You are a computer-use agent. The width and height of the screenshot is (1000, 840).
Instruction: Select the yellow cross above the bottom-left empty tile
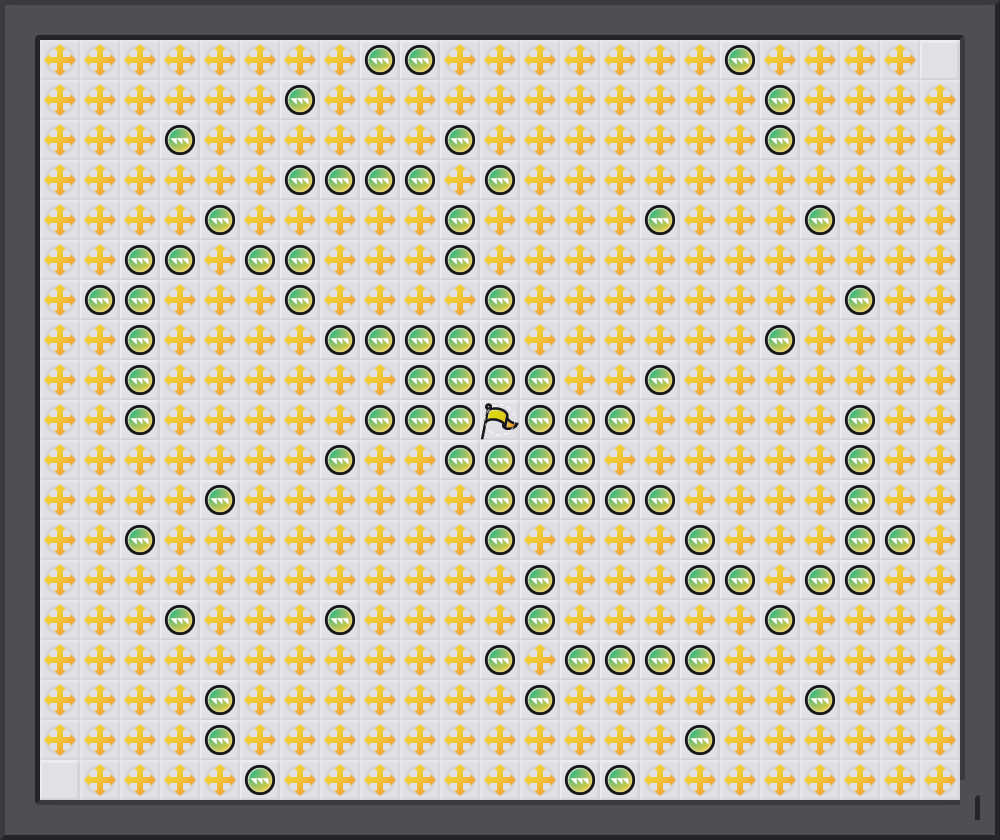[60, 740]
